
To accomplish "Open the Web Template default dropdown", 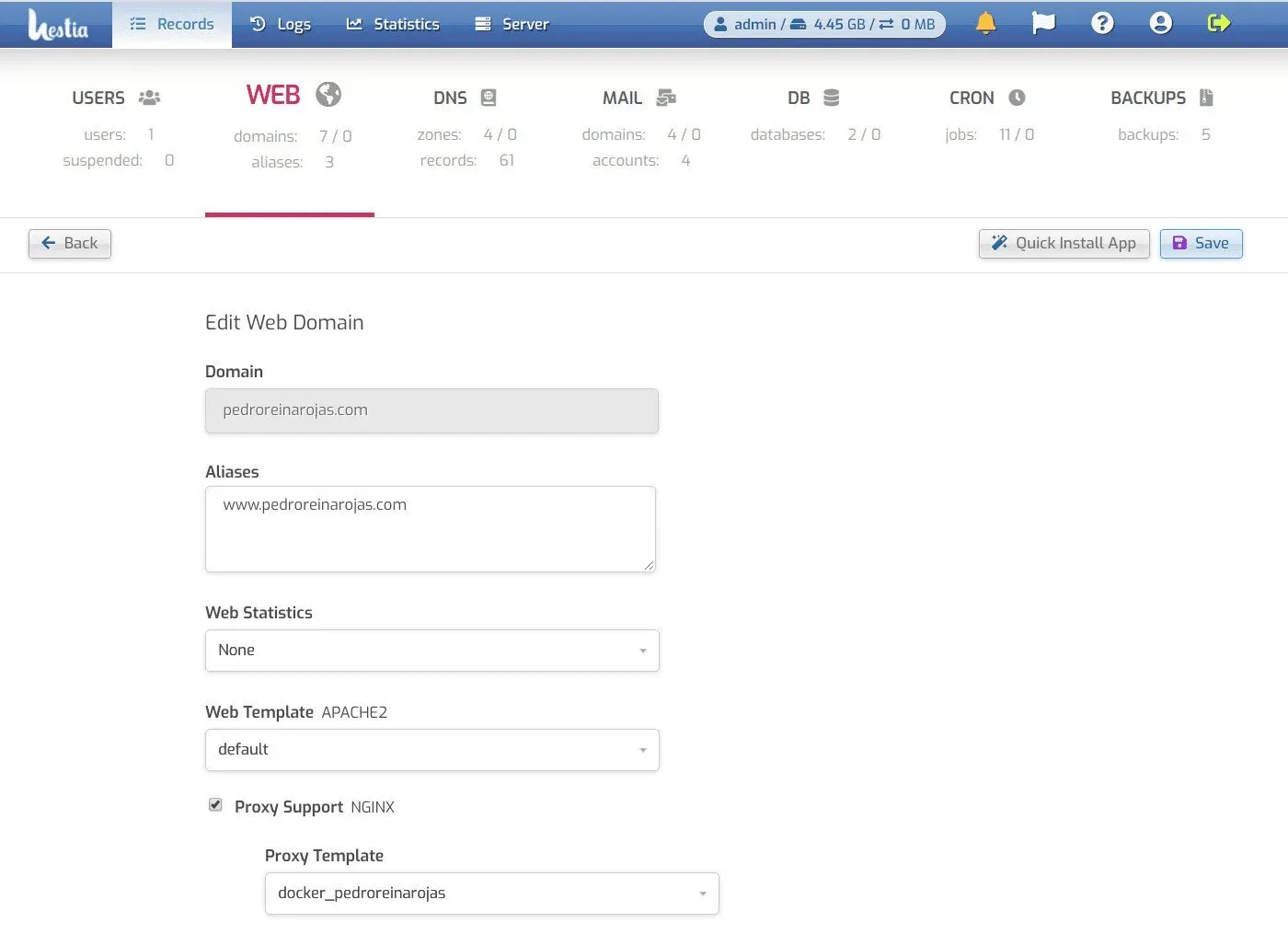I will coord(431,750).
